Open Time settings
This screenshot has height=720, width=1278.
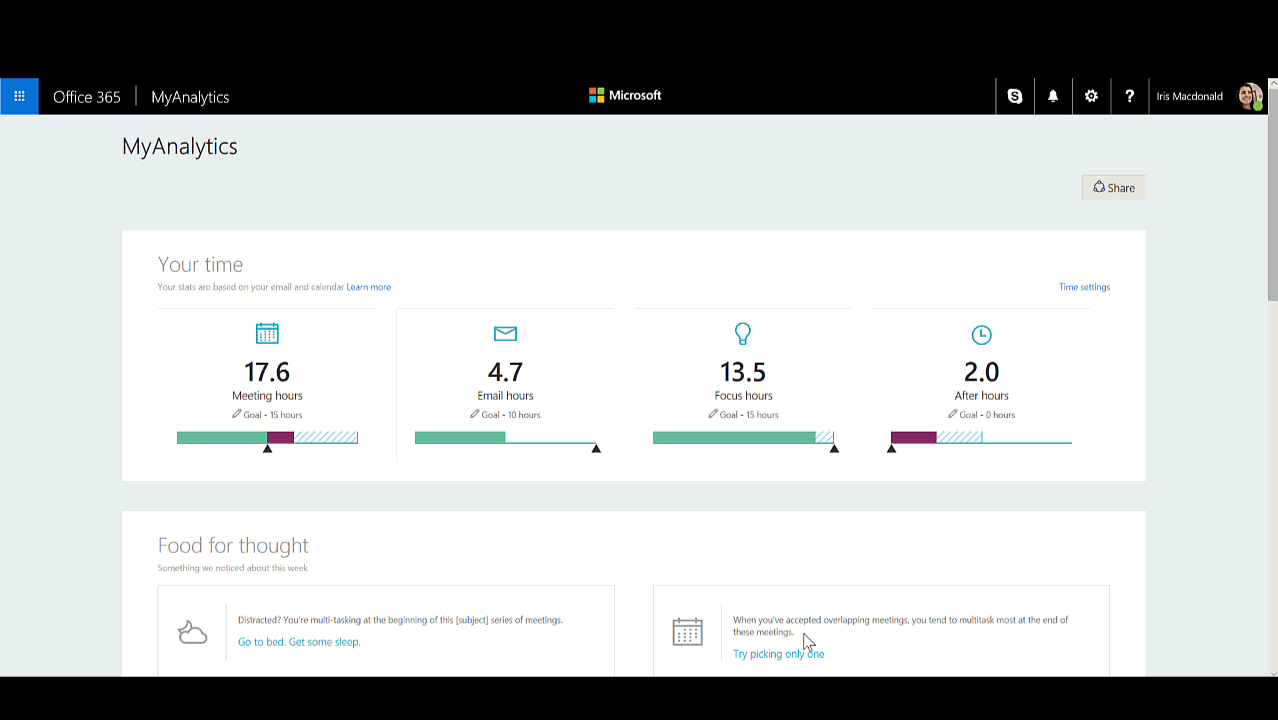point(1084,287)
